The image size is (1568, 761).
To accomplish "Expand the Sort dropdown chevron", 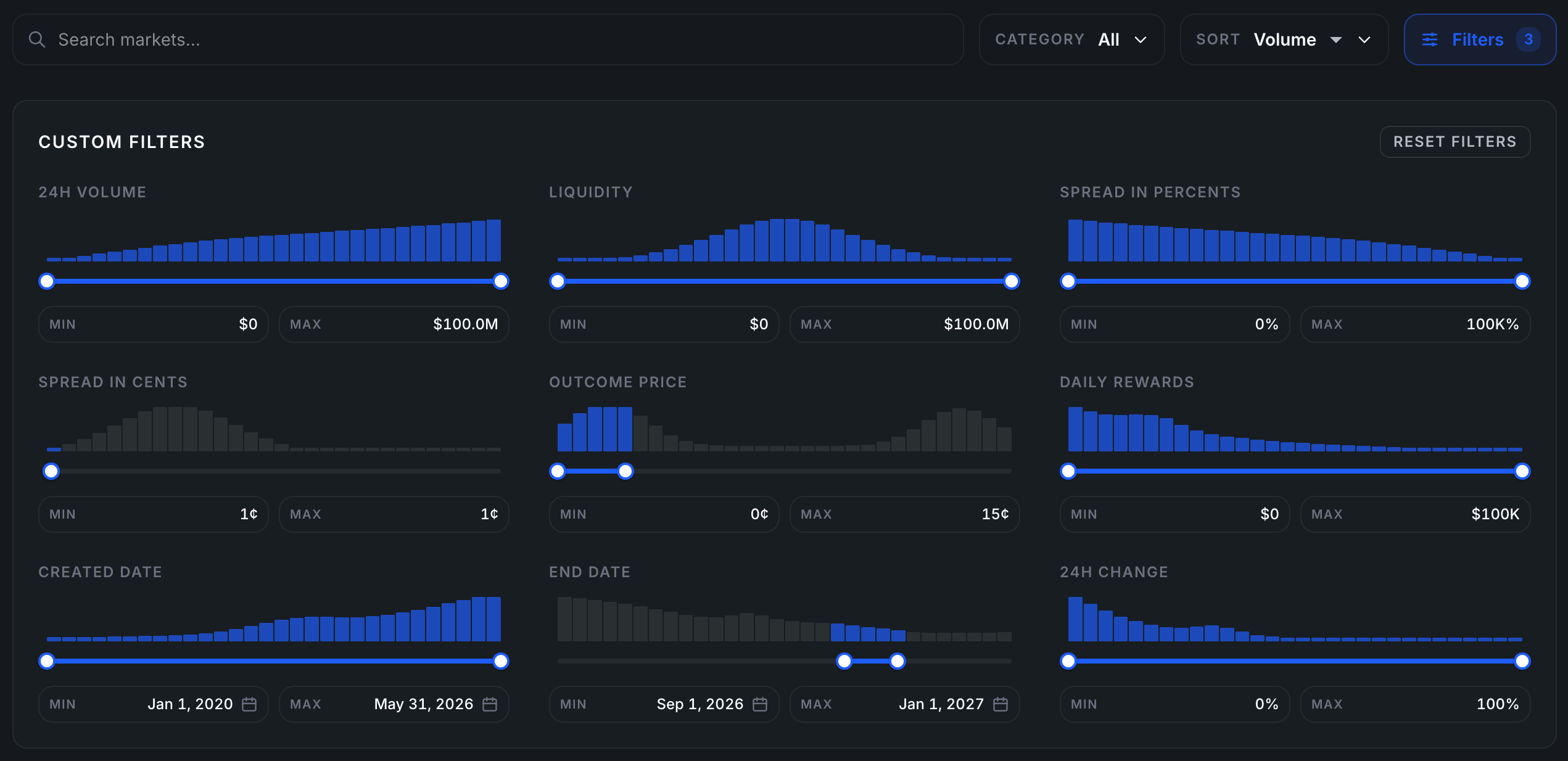I will (1364, 40).
